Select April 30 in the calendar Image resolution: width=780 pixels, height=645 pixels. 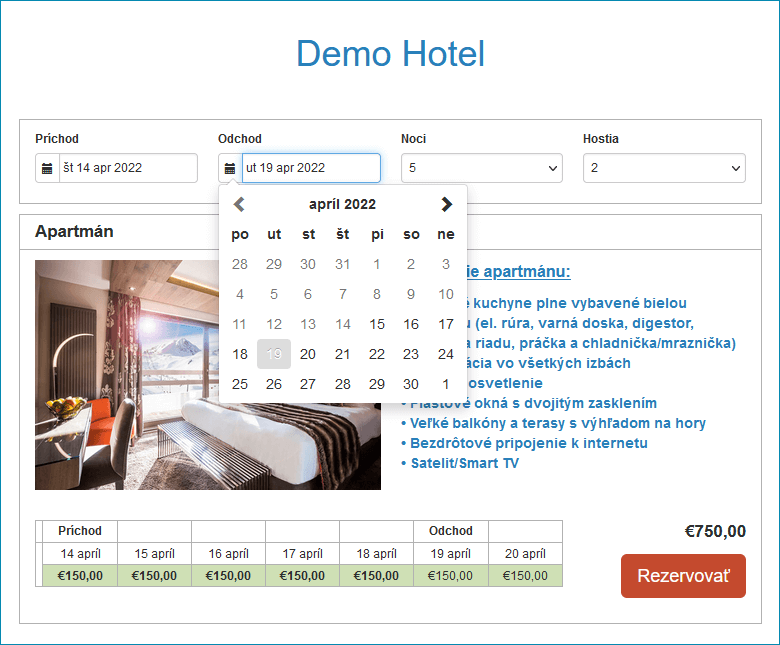coord(411,384)
